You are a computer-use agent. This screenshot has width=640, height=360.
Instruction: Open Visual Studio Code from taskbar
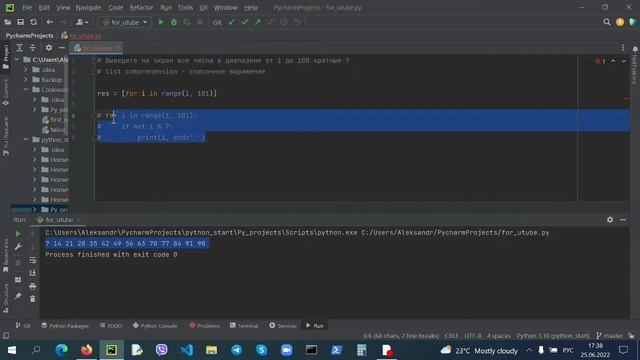tap(187, 350)
